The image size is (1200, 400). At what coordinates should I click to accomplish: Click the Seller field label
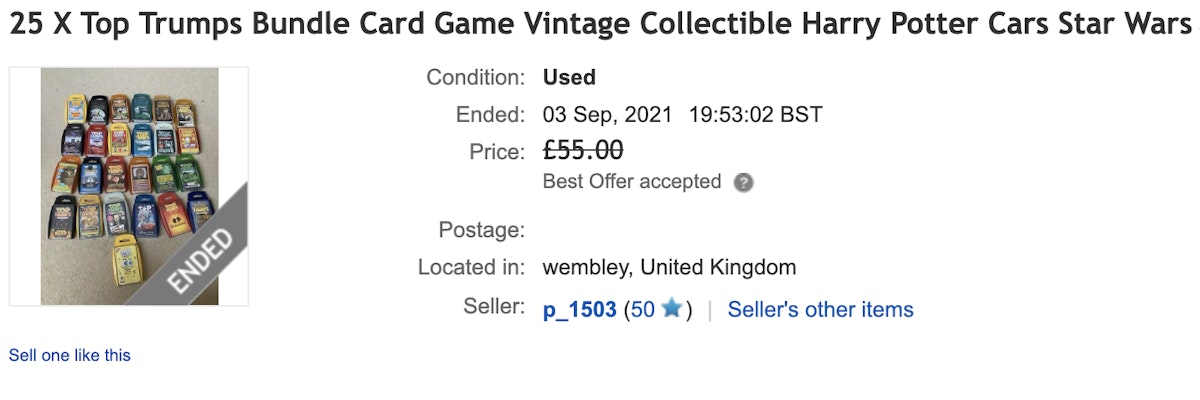(x=494, y=306)
